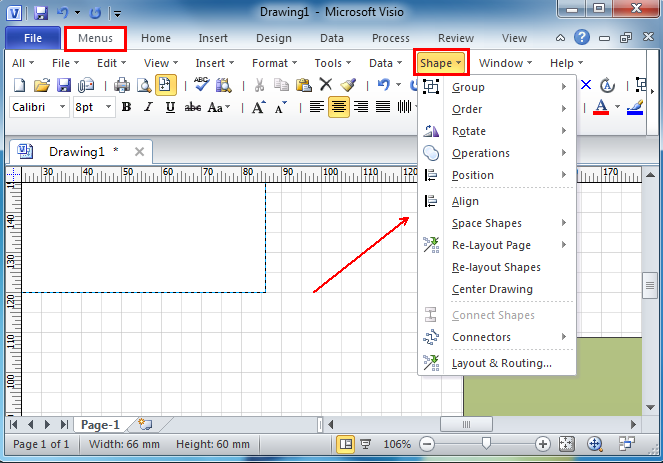Click the Print icon
This screenshot has height=463, width=663.
click(x=122, y=85)
